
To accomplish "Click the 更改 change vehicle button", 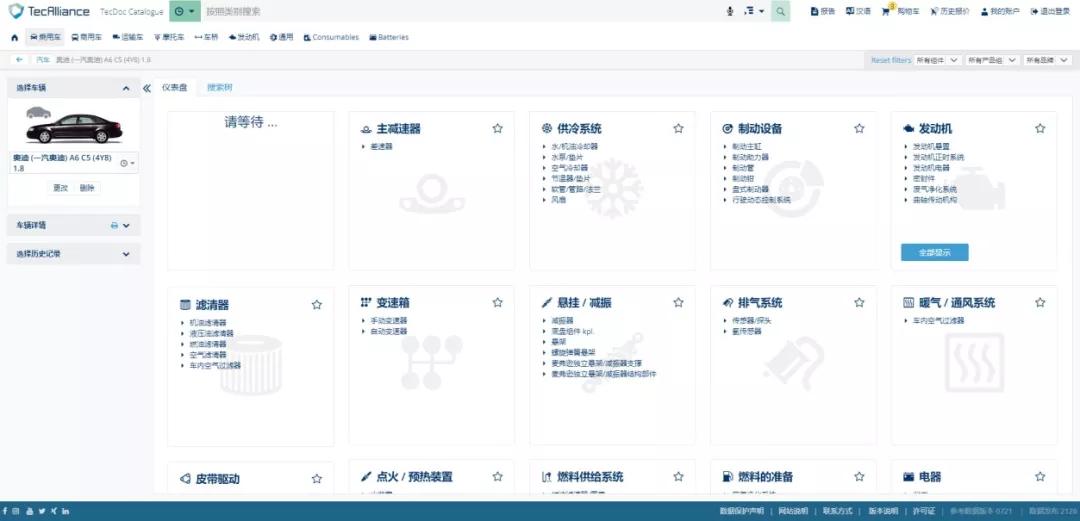I will point(61,187).
